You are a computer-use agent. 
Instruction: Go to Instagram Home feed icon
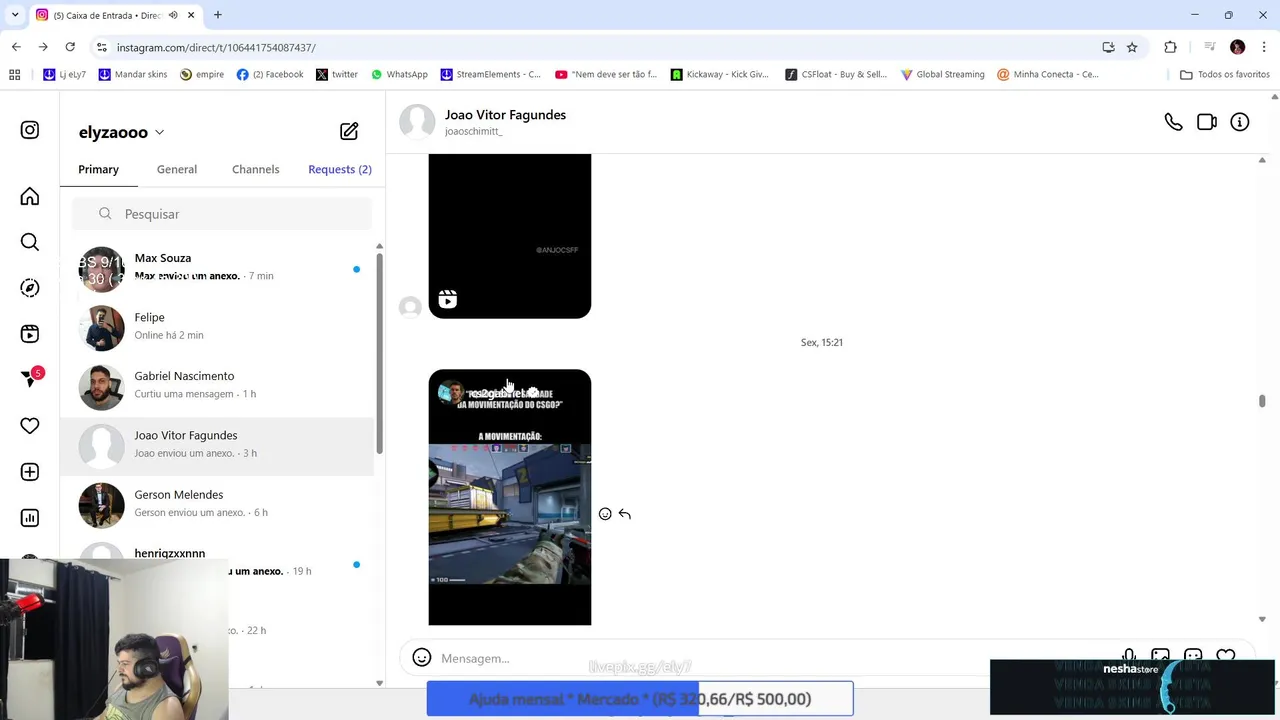(30, 196)
